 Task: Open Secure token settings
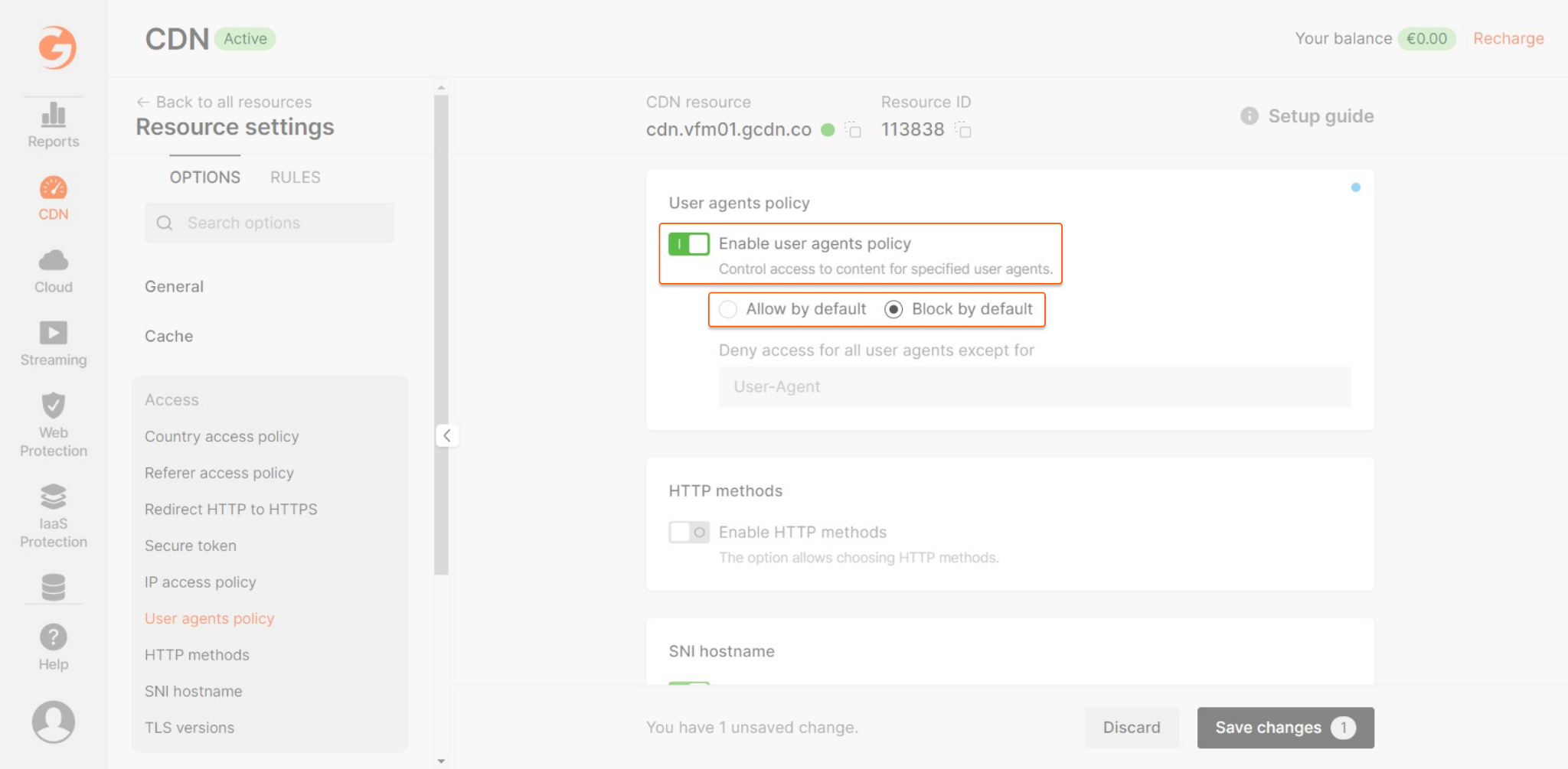pos(190,546)
